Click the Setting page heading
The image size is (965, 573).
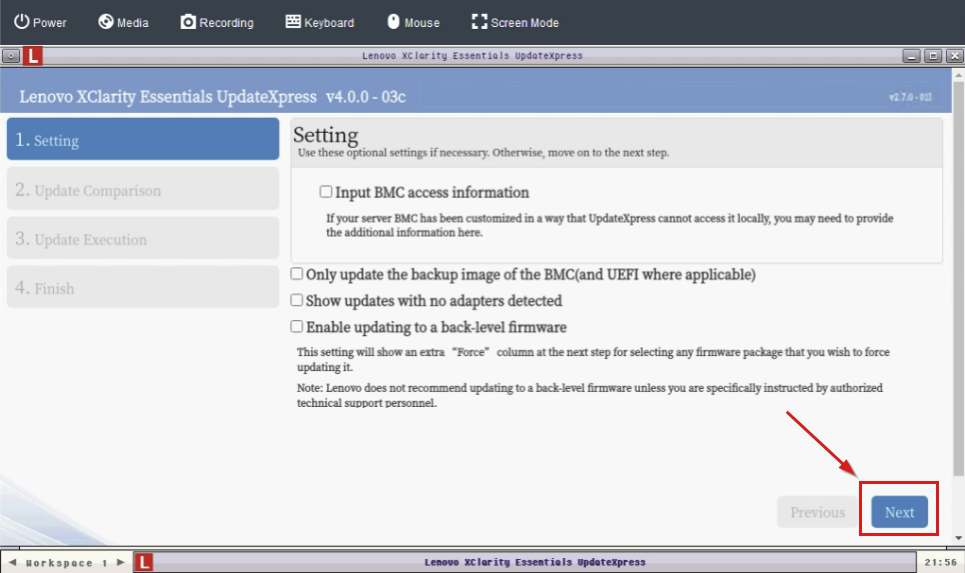[x=326, y=134]
